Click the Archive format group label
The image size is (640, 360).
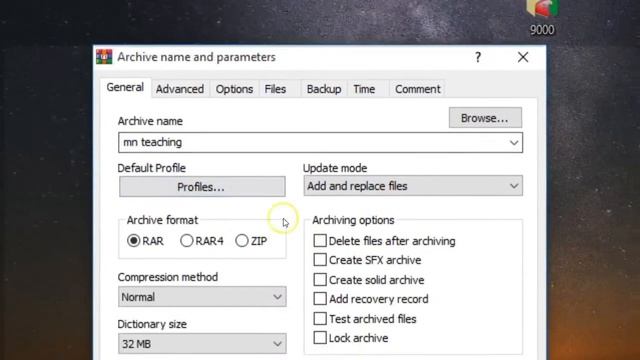(x=162, y=220)
